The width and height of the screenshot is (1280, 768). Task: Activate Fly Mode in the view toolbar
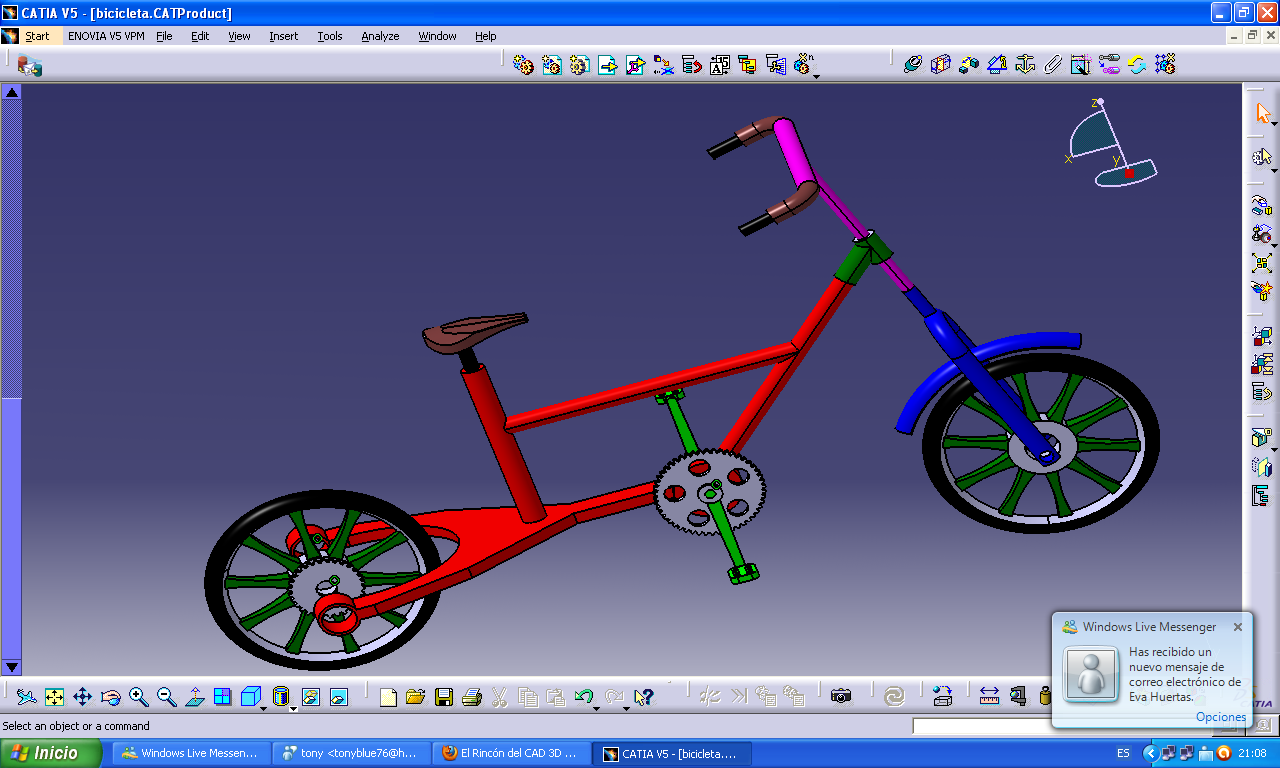point(27,696)
